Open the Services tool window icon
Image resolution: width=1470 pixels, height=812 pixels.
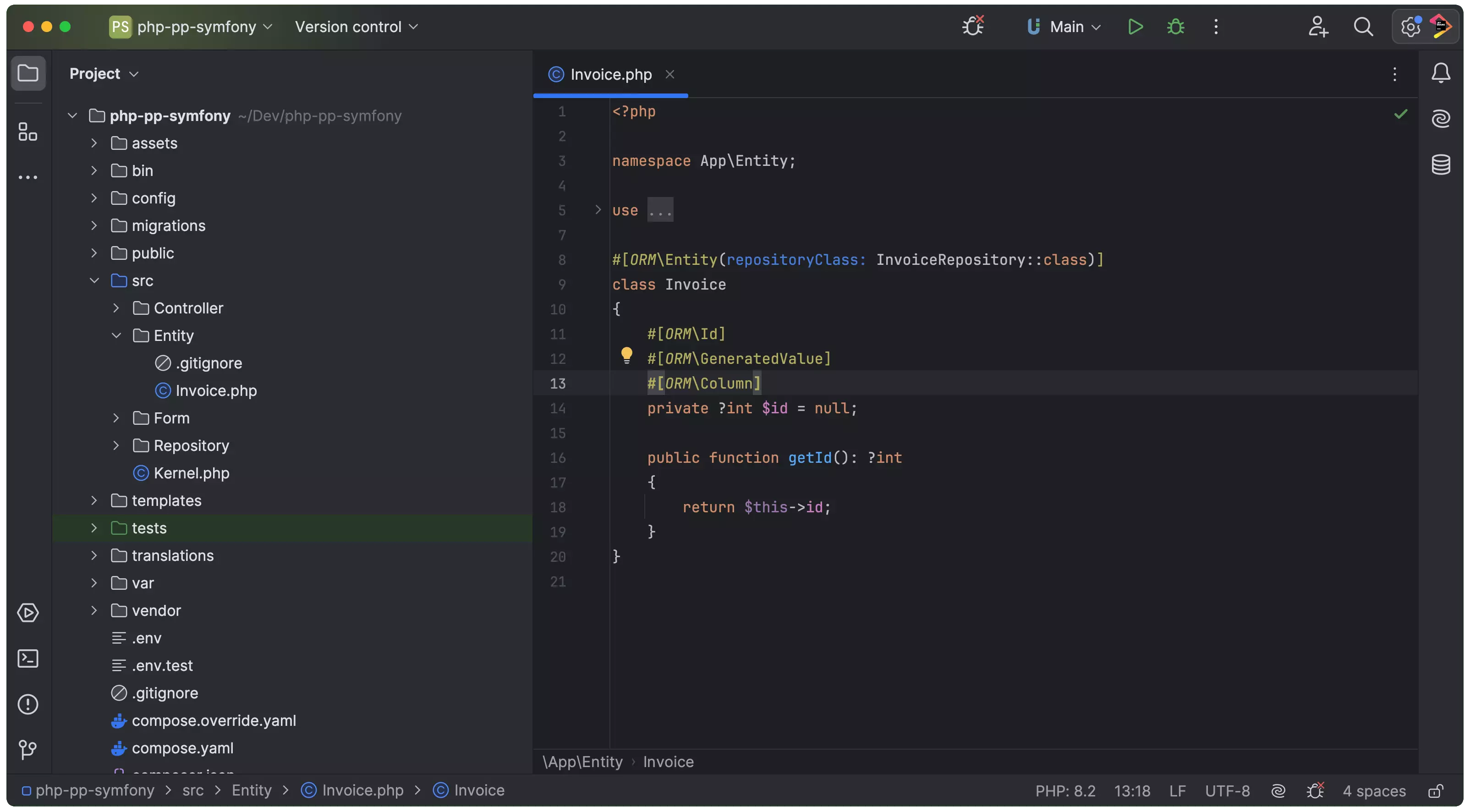[x=27, y=613]
